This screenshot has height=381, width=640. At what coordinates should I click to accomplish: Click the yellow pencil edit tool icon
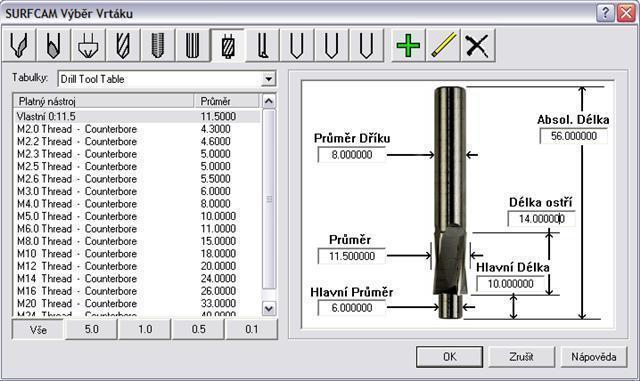pyautogui.click(x=443, y=45)
